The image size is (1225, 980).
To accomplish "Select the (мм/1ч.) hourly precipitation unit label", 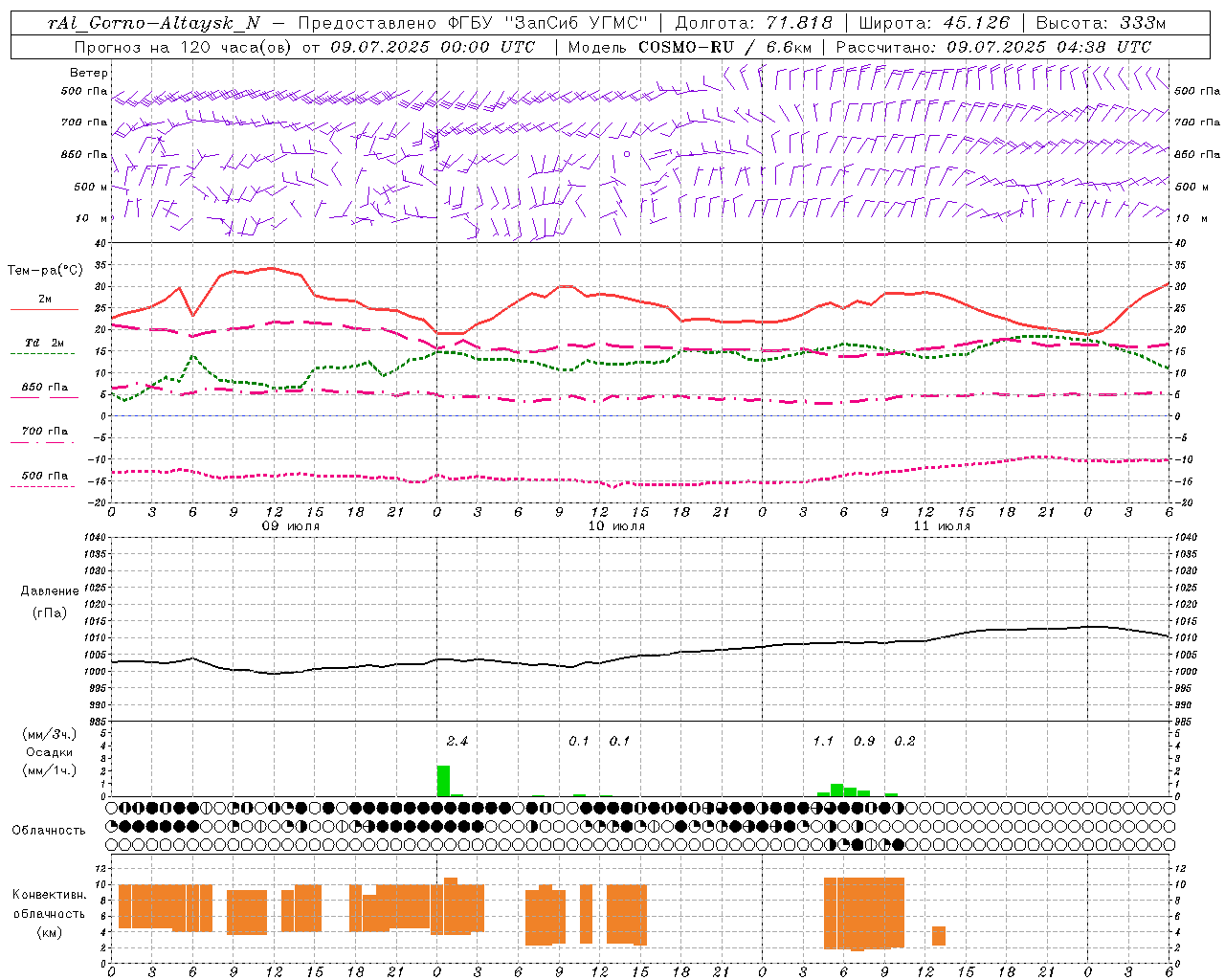I will (49, 770).
